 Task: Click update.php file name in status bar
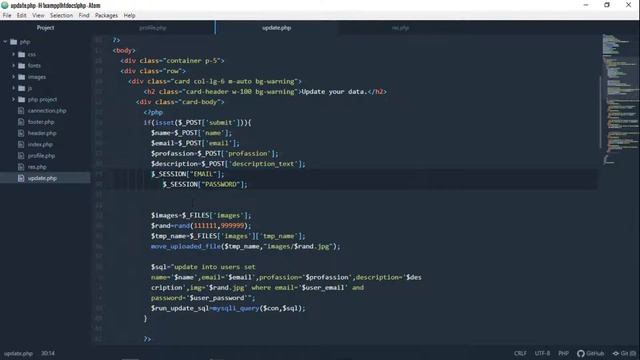click(x=18, y=353)
